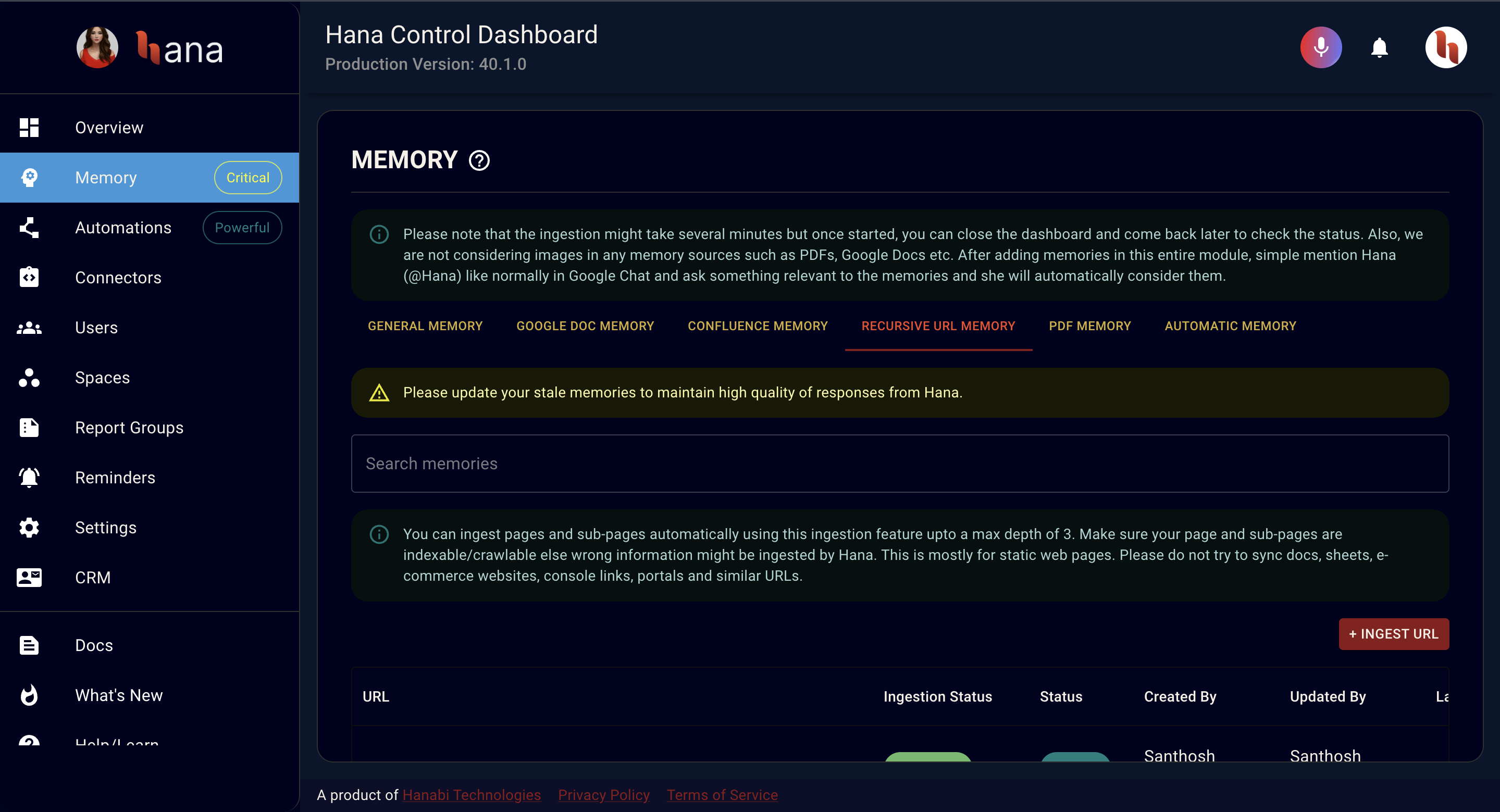Open the Users section
Screen dimensions: 1500x812
150,328
